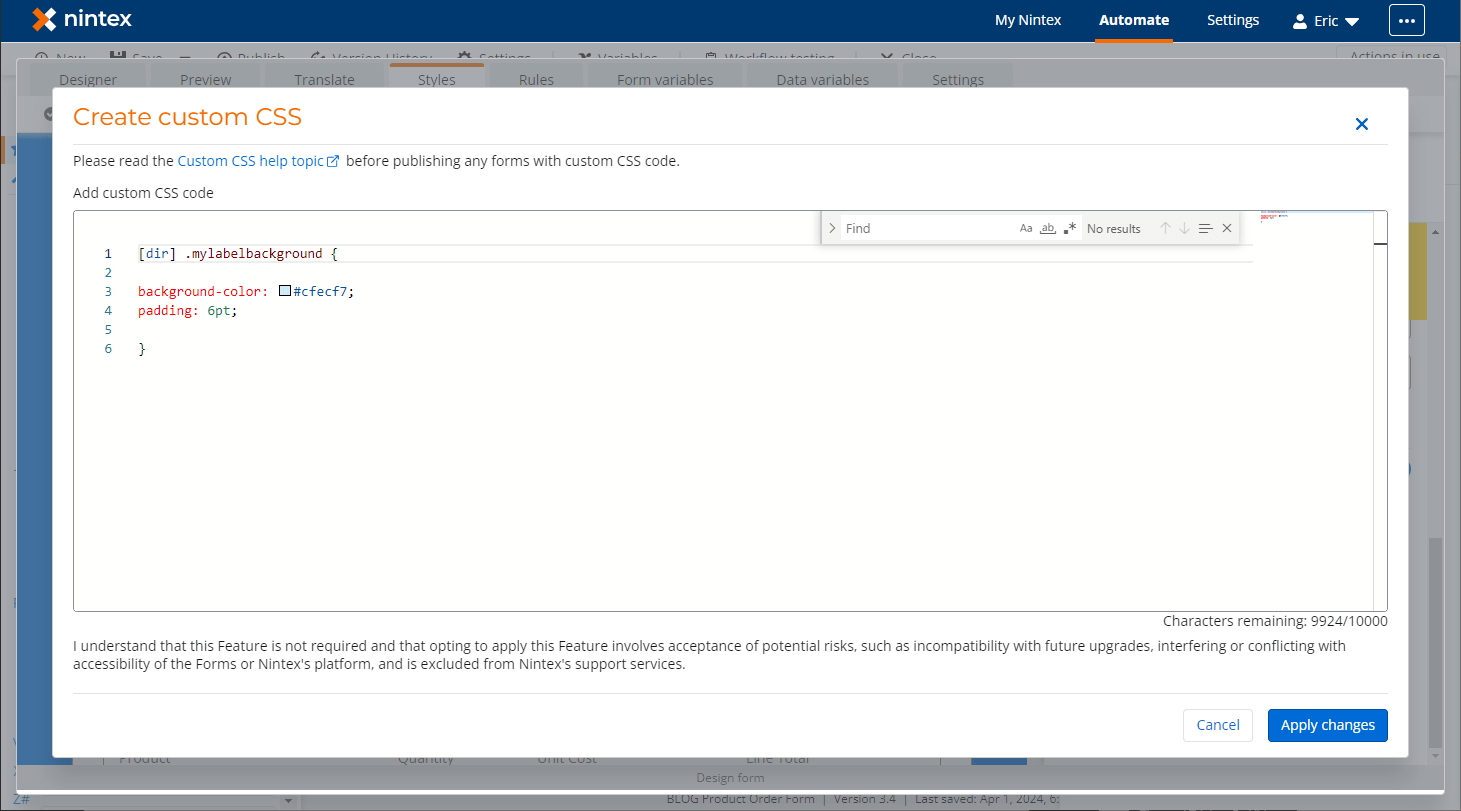Click the Nintex logo icon
Image resolution: width=1461 pixels, height=811 pixels.
pos(42,19)
